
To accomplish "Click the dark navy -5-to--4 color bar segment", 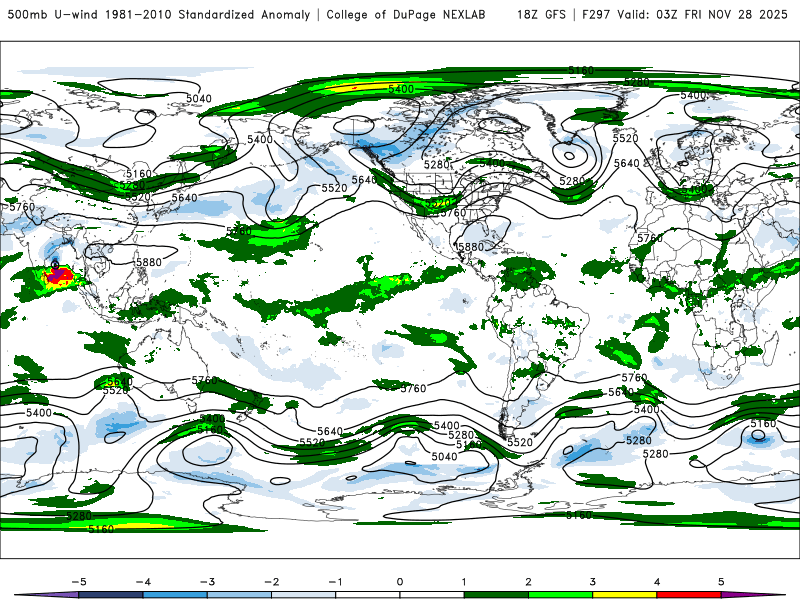I will pos(111,595).
